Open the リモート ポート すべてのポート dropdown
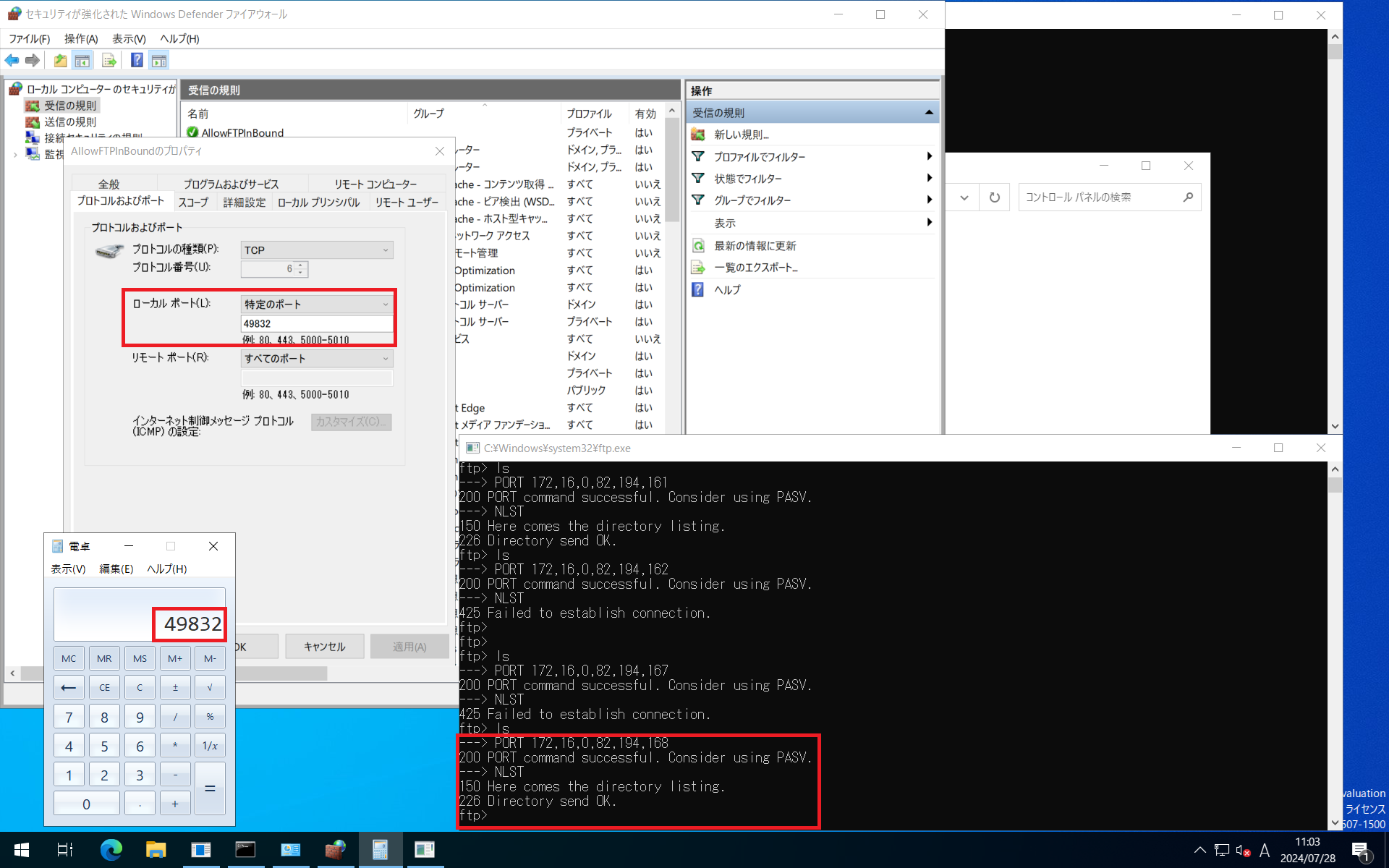The width and height of the screenshot is (1389, 868). pyautogui.click(x=317, y=359)
